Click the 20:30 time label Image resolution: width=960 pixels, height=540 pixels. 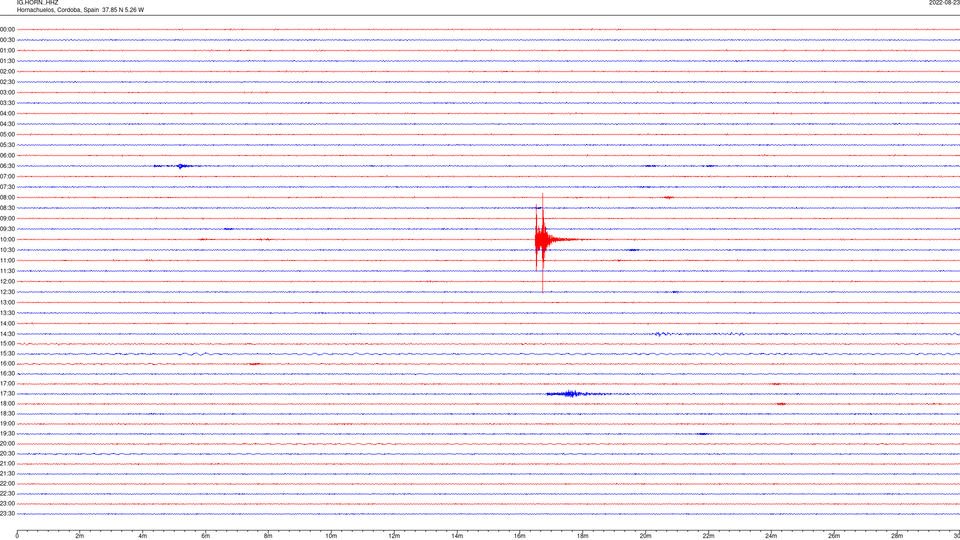coord(7,454)
